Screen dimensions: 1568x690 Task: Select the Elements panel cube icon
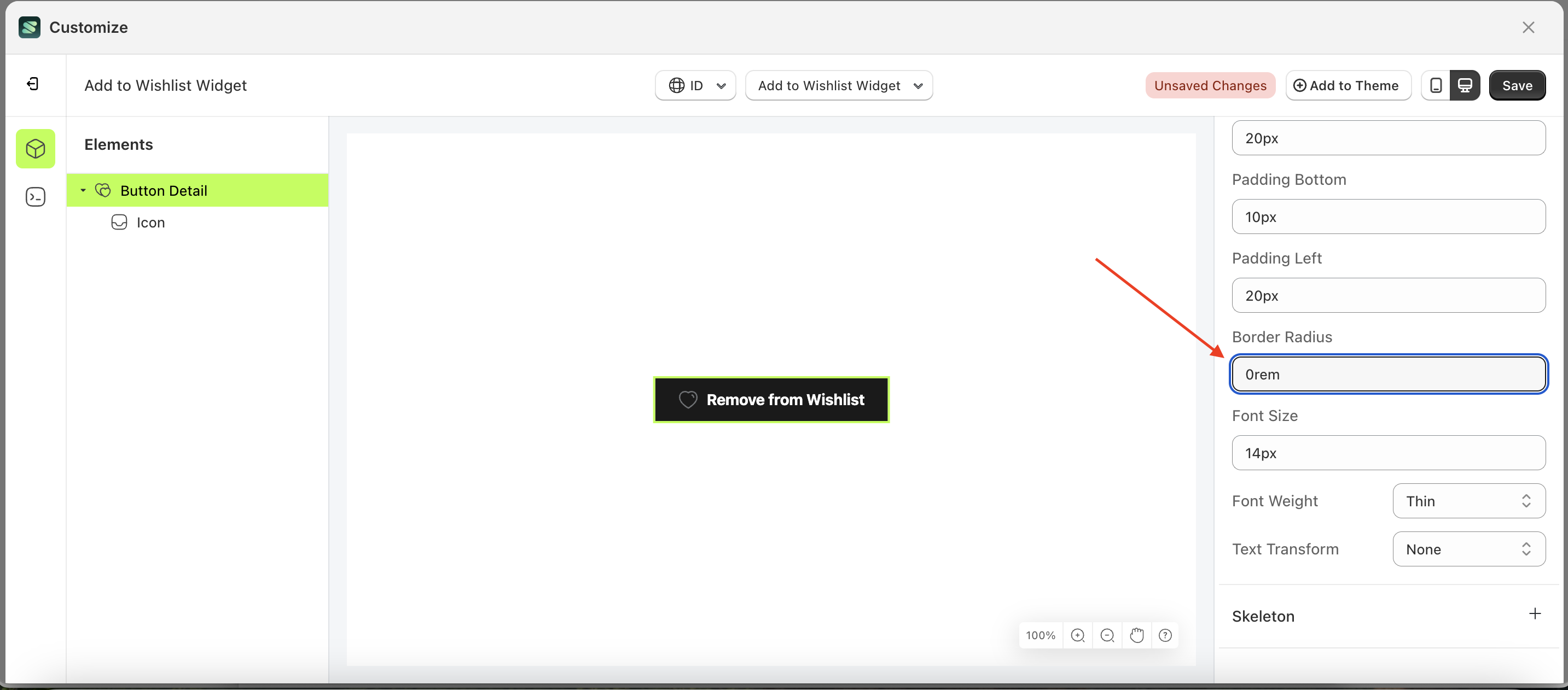click(x=36, y=148)
